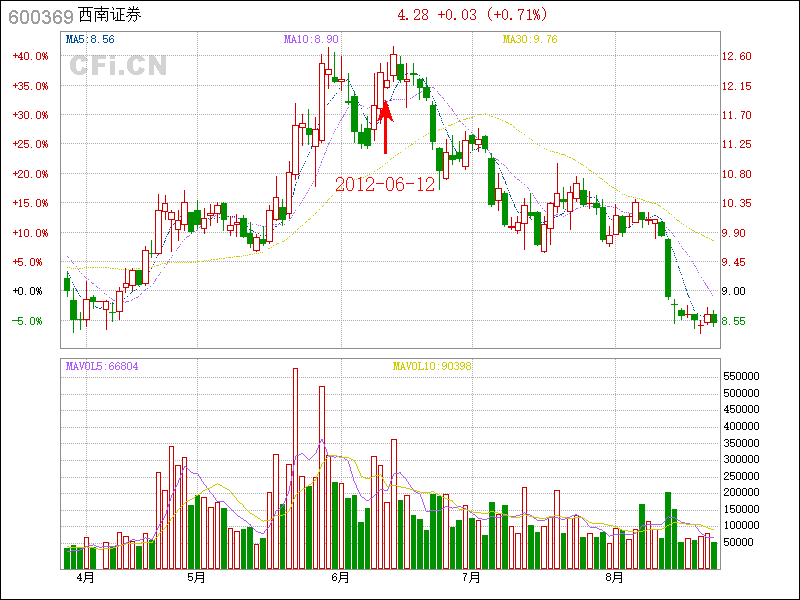Click the +0.0% axis label
Viewport: 800px width, 600px height.
[x=28, y=291]
